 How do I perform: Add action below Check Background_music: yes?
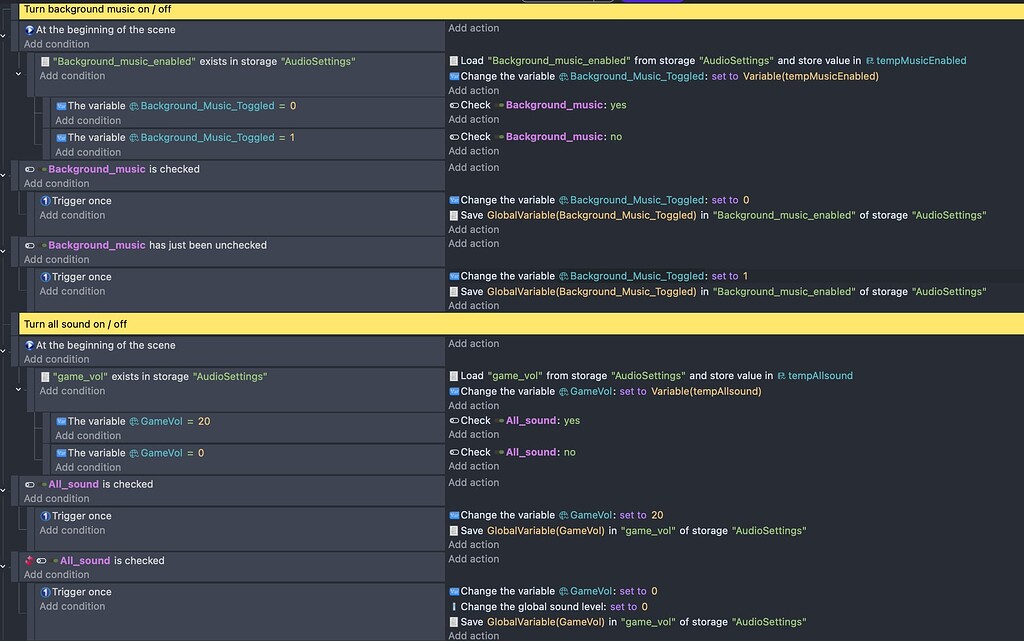(473, 119)
